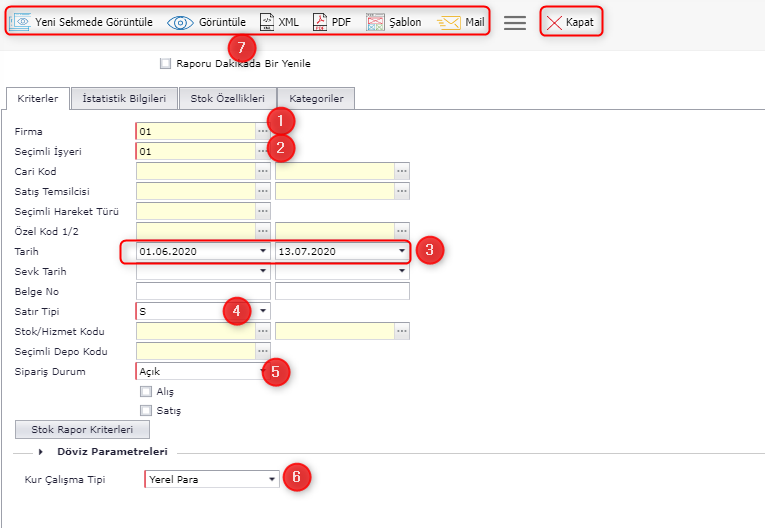Check the Satış checkbox

click(146, 410)
